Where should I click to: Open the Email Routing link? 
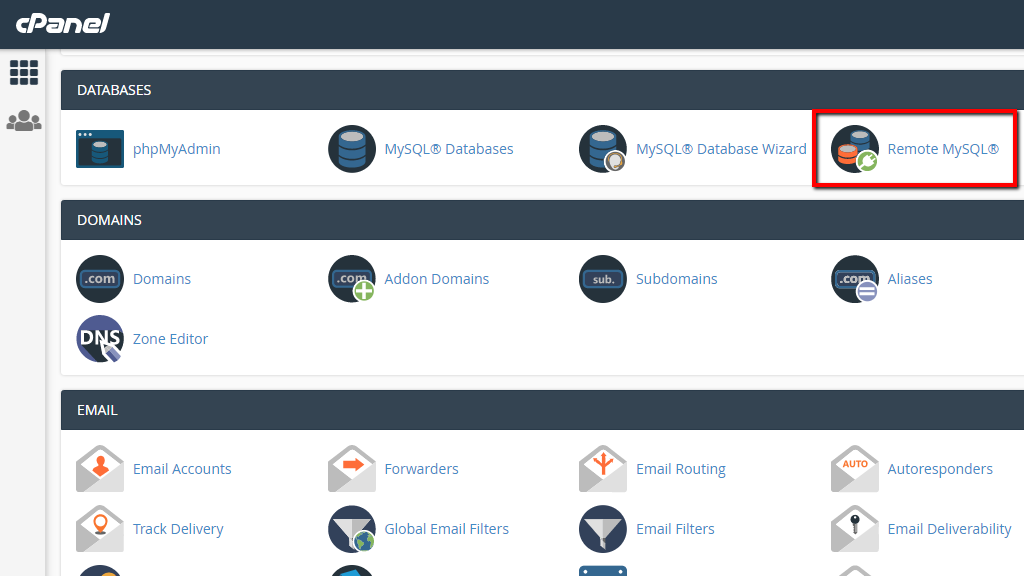click(681, 468)
